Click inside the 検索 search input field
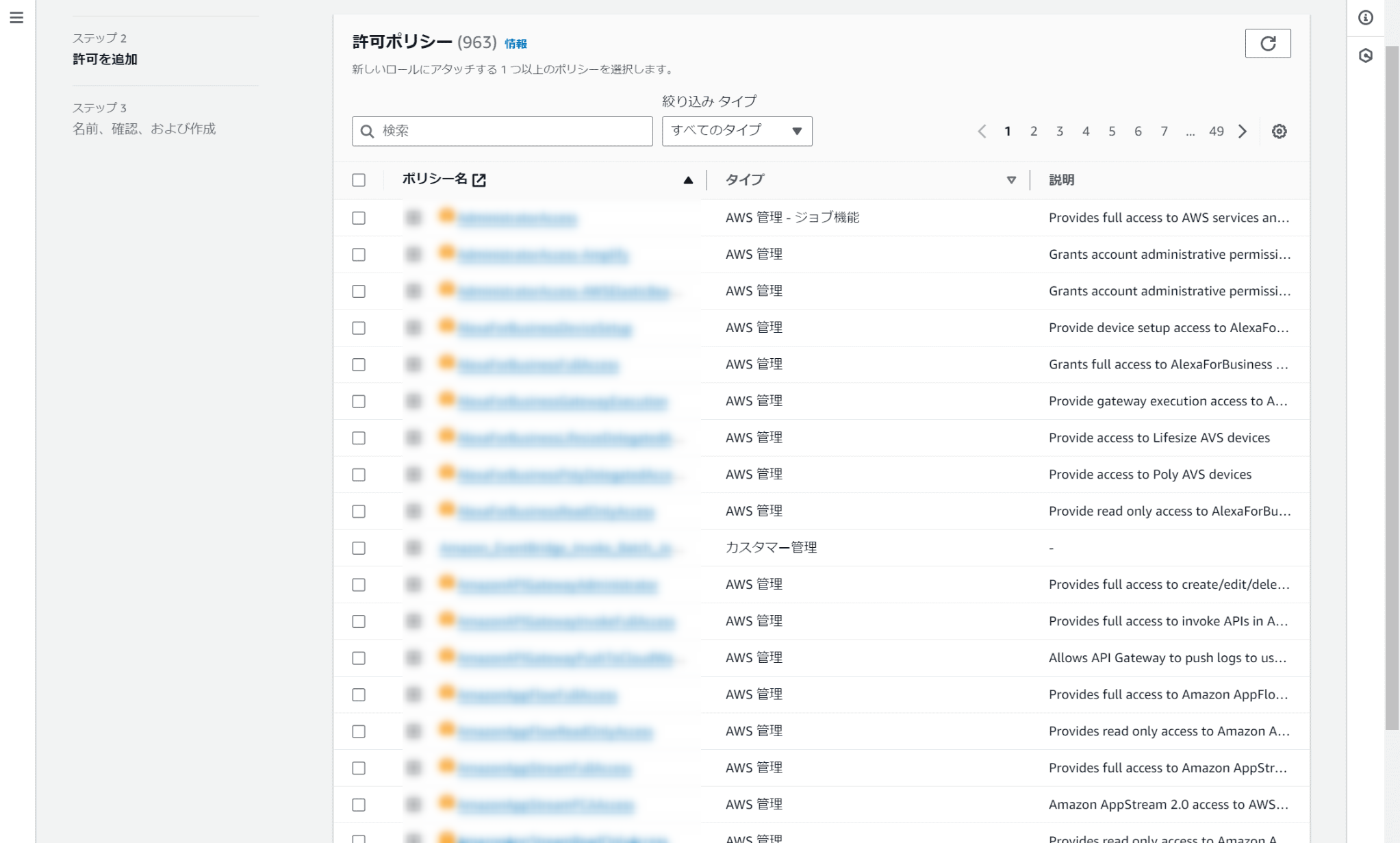 click(502, 131)
